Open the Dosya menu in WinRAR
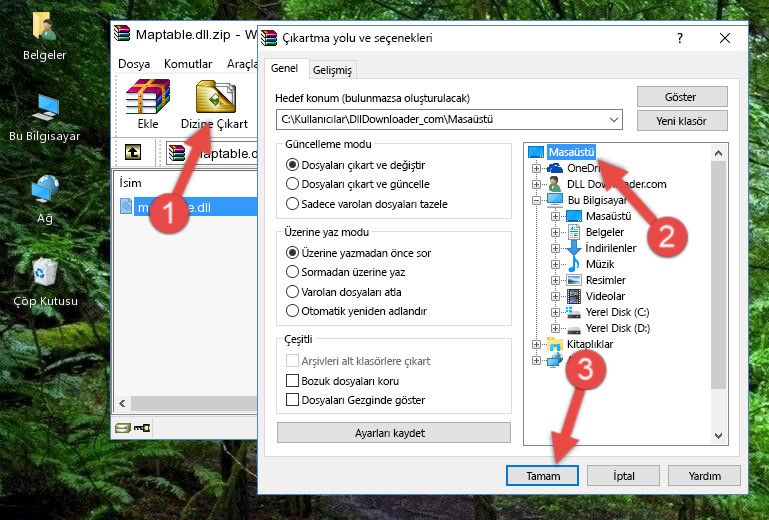This screenshot has height=520, width=769. pos(134,64)
